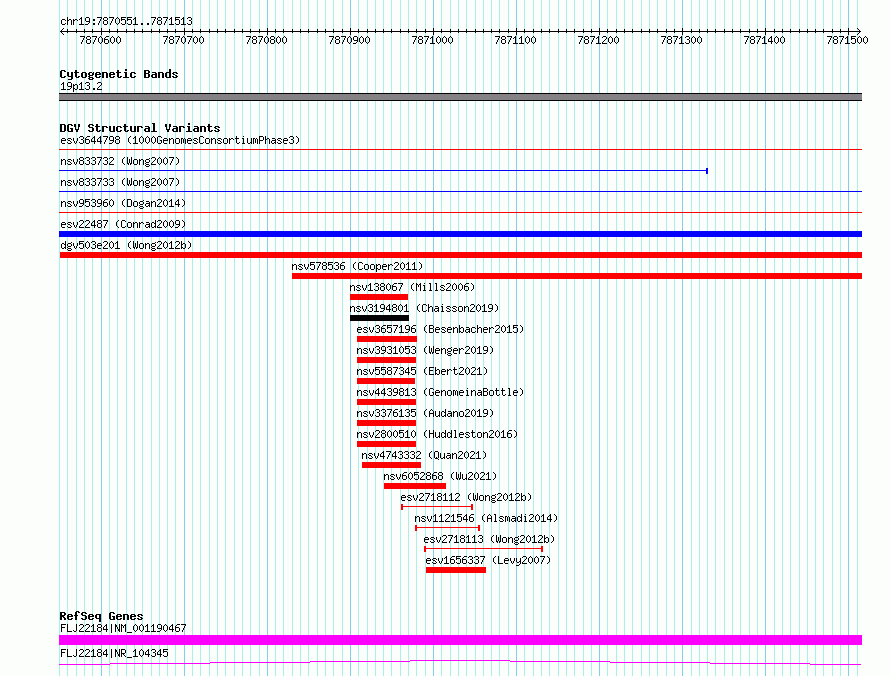Open the FLJ22184|NR_104345 gene label
The width and height of the screenshot is (890, 676).
[x=114, y=653]
